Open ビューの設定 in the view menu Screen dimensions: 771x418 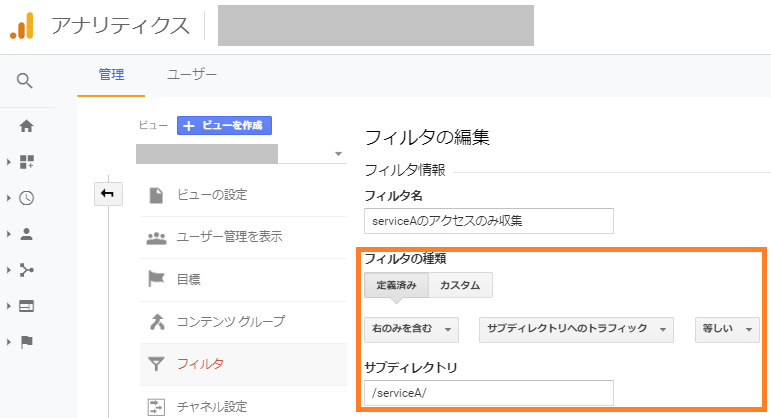[211, 194]
